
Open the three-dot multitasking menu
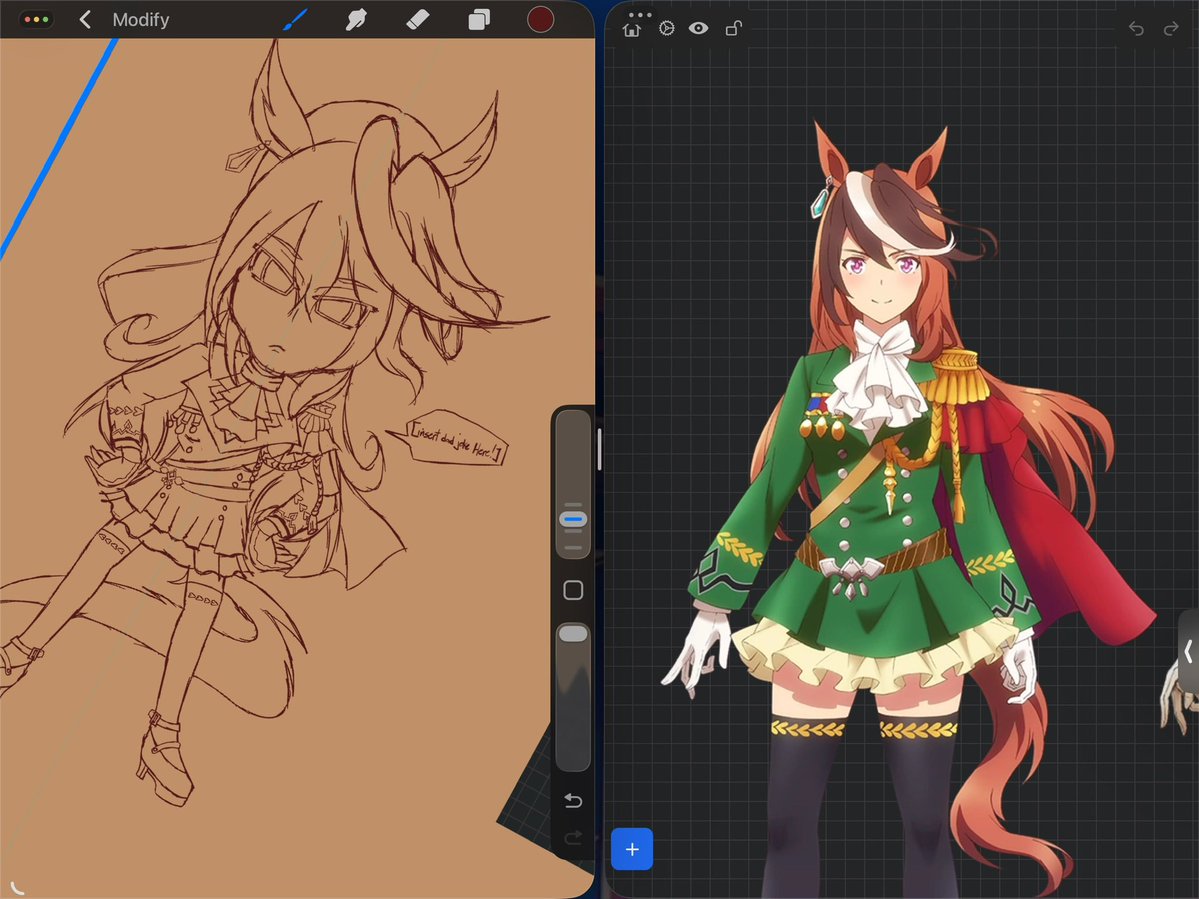[639, 15]
